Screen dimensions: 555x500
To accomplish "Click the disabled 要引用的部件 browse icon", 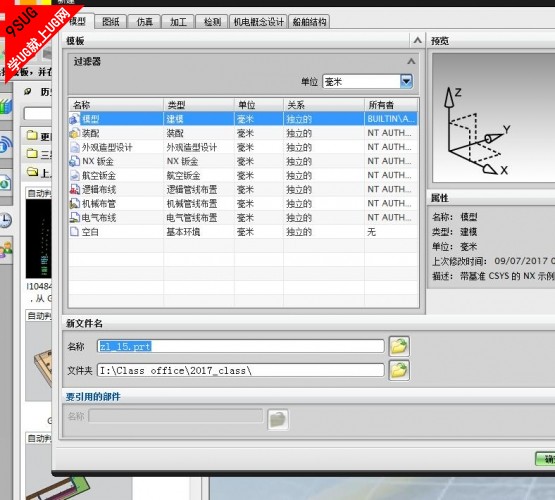I will pyautogui.click(x=278, y=419).
